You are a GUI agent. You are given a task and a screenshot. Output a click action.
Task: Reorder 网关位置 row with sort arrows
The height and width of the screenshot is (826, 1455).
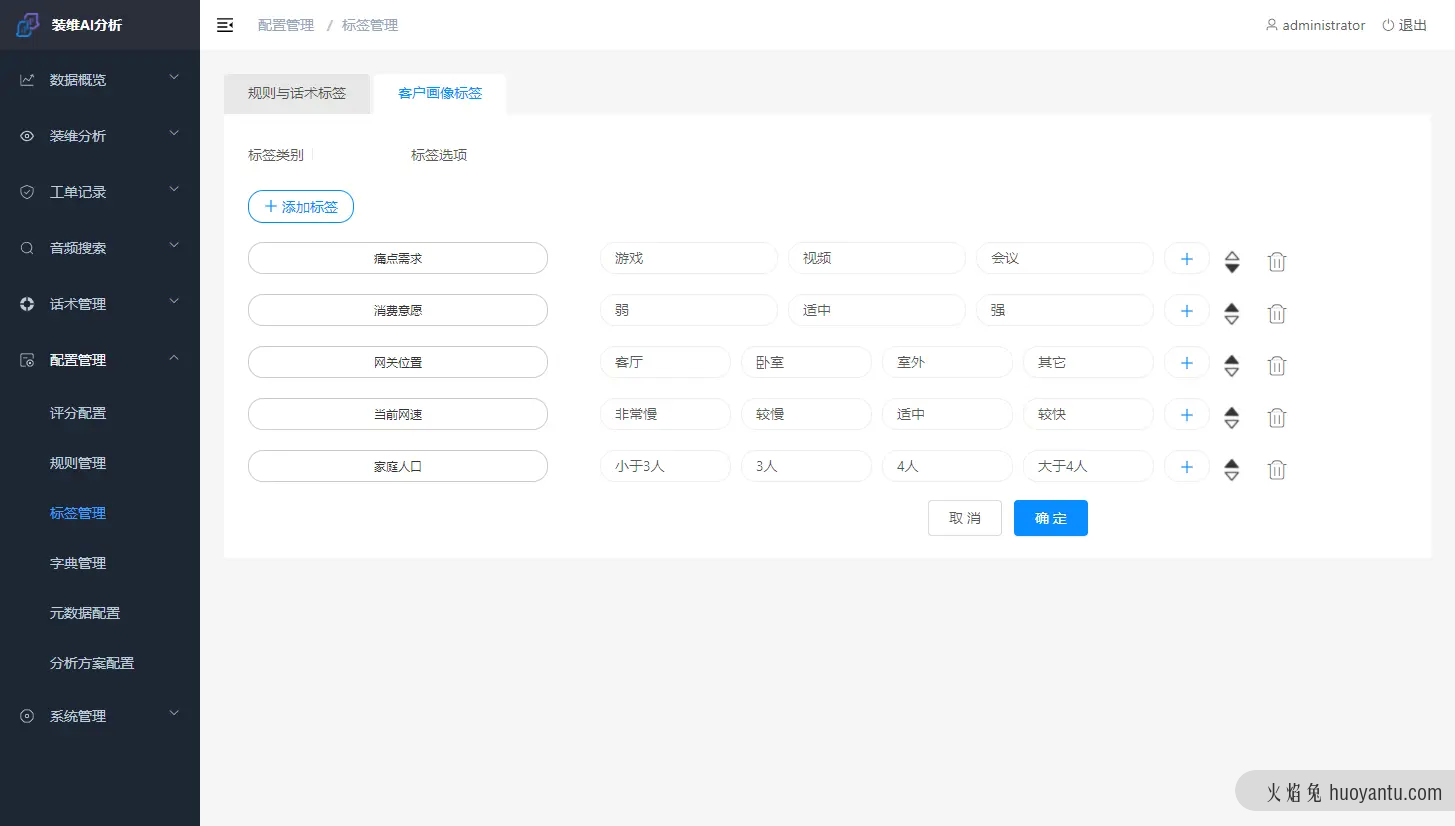click(1232, 366)
